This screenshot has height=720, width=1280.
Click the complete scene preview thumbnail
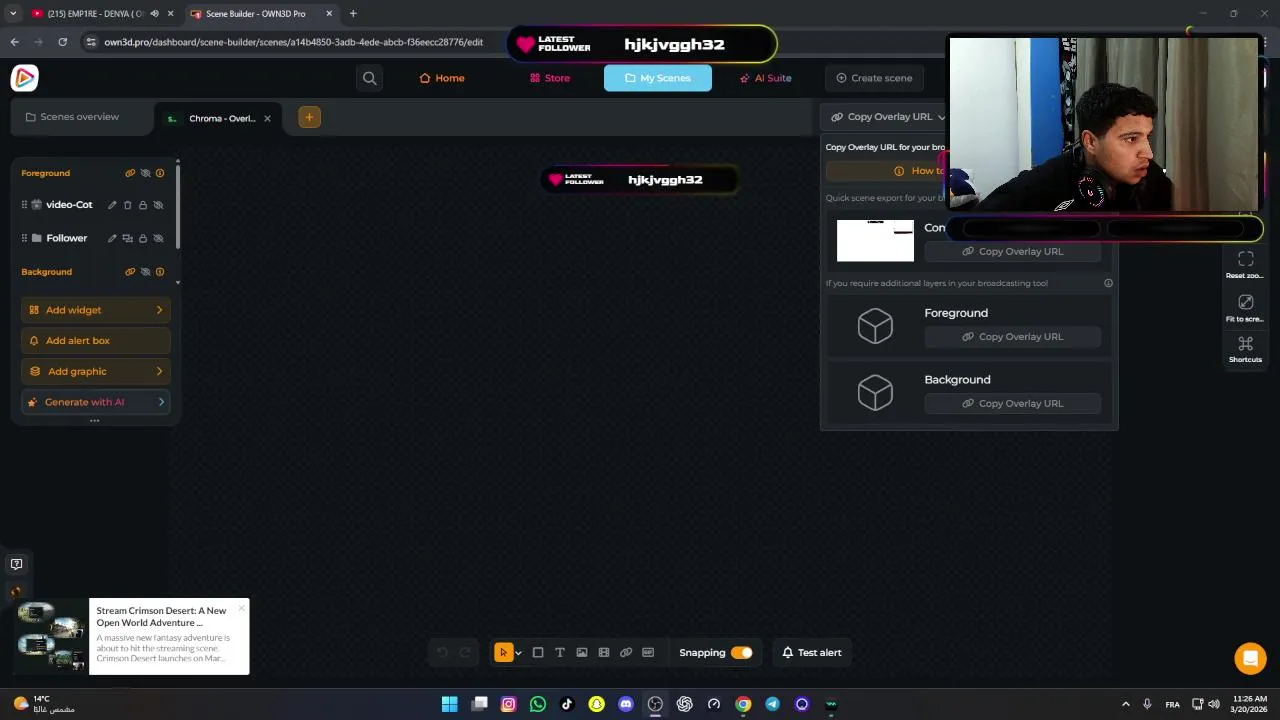(x=875, y=240)
